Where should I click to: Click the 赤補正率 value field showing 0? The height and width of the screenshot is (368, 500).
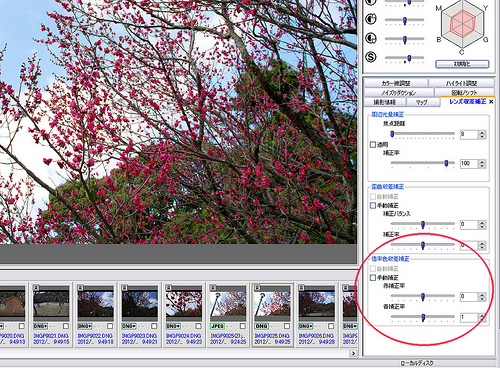tap(469, 297)
